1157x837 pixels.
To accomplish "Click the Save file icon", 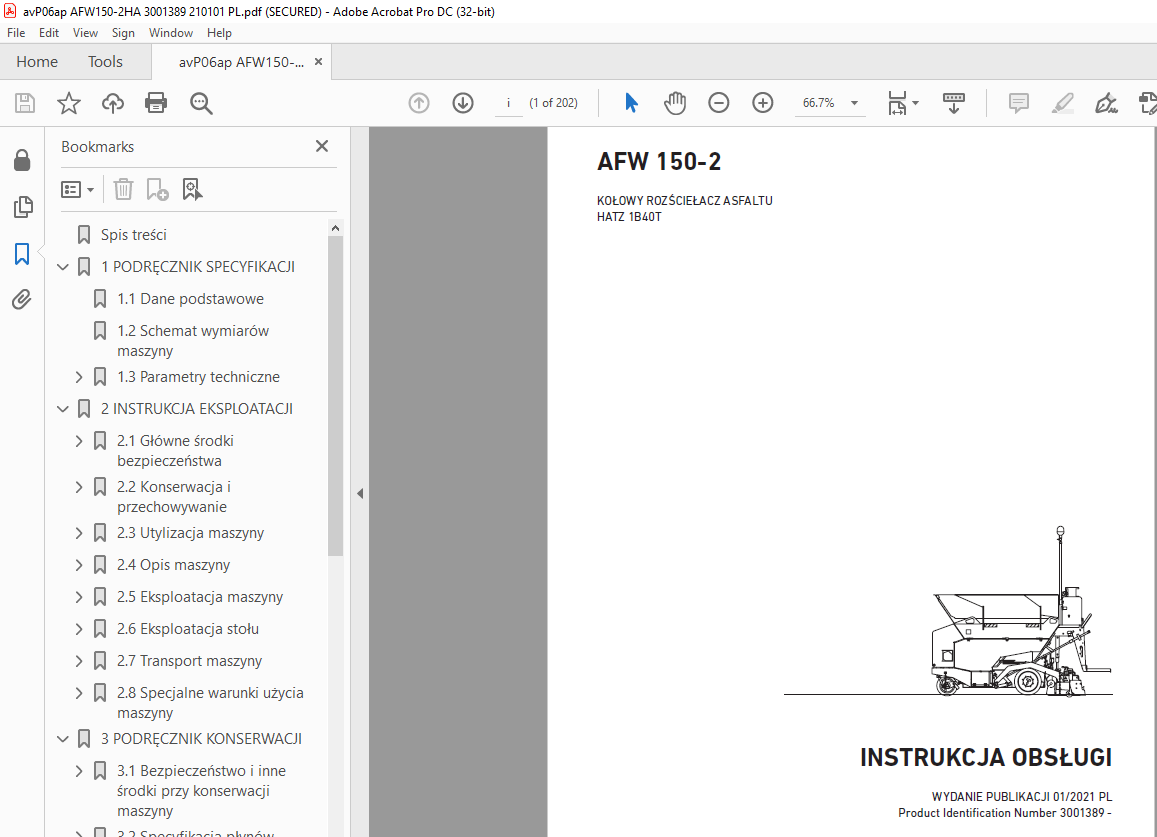I will [25, 103].
